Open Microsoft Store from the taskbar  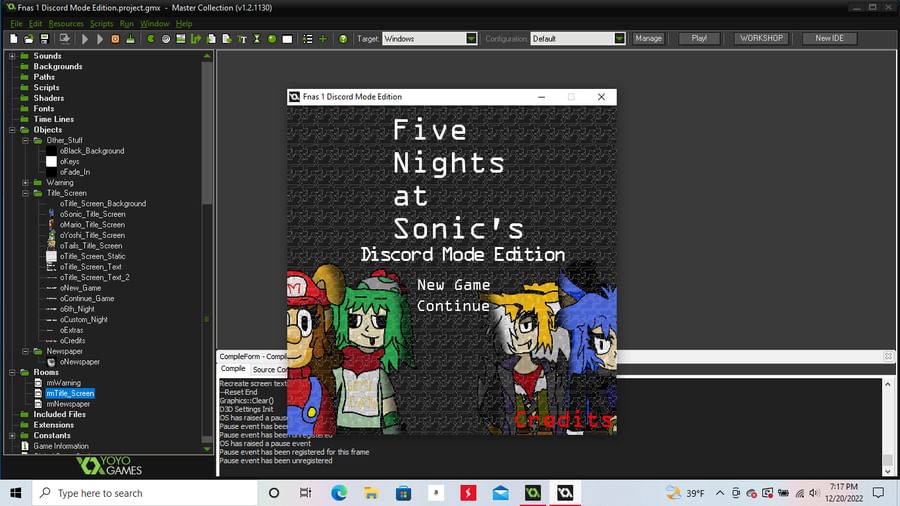coord(404,493)
